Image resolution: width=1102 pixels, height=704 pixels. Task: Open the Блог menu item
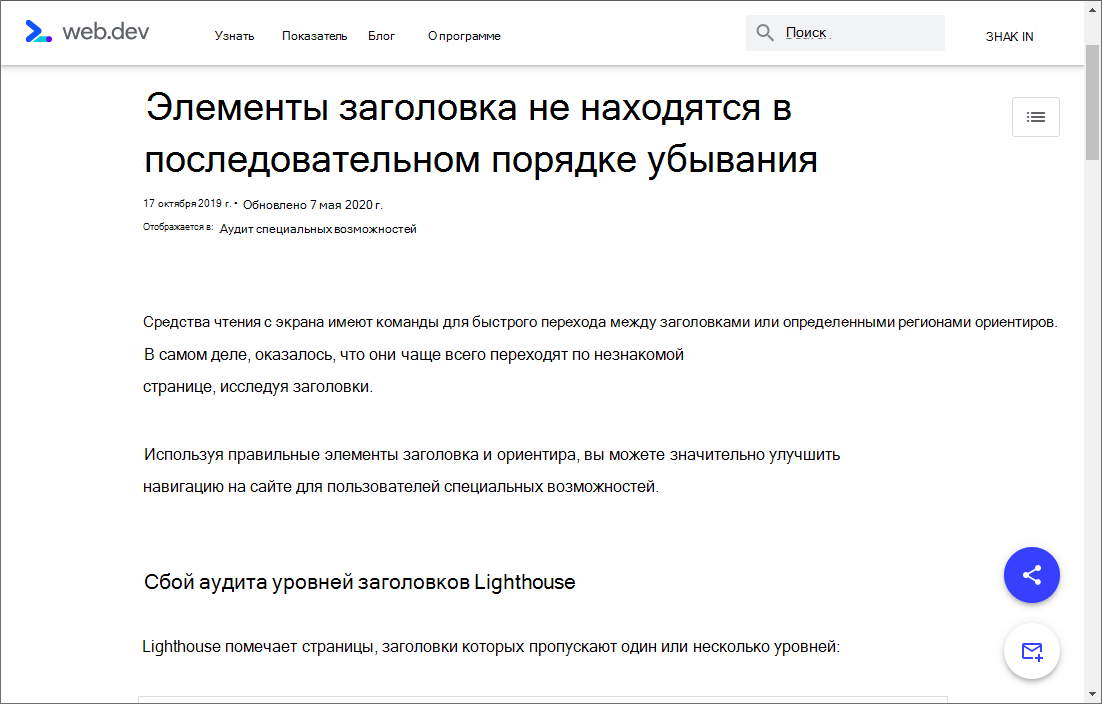tap(381, 35)
